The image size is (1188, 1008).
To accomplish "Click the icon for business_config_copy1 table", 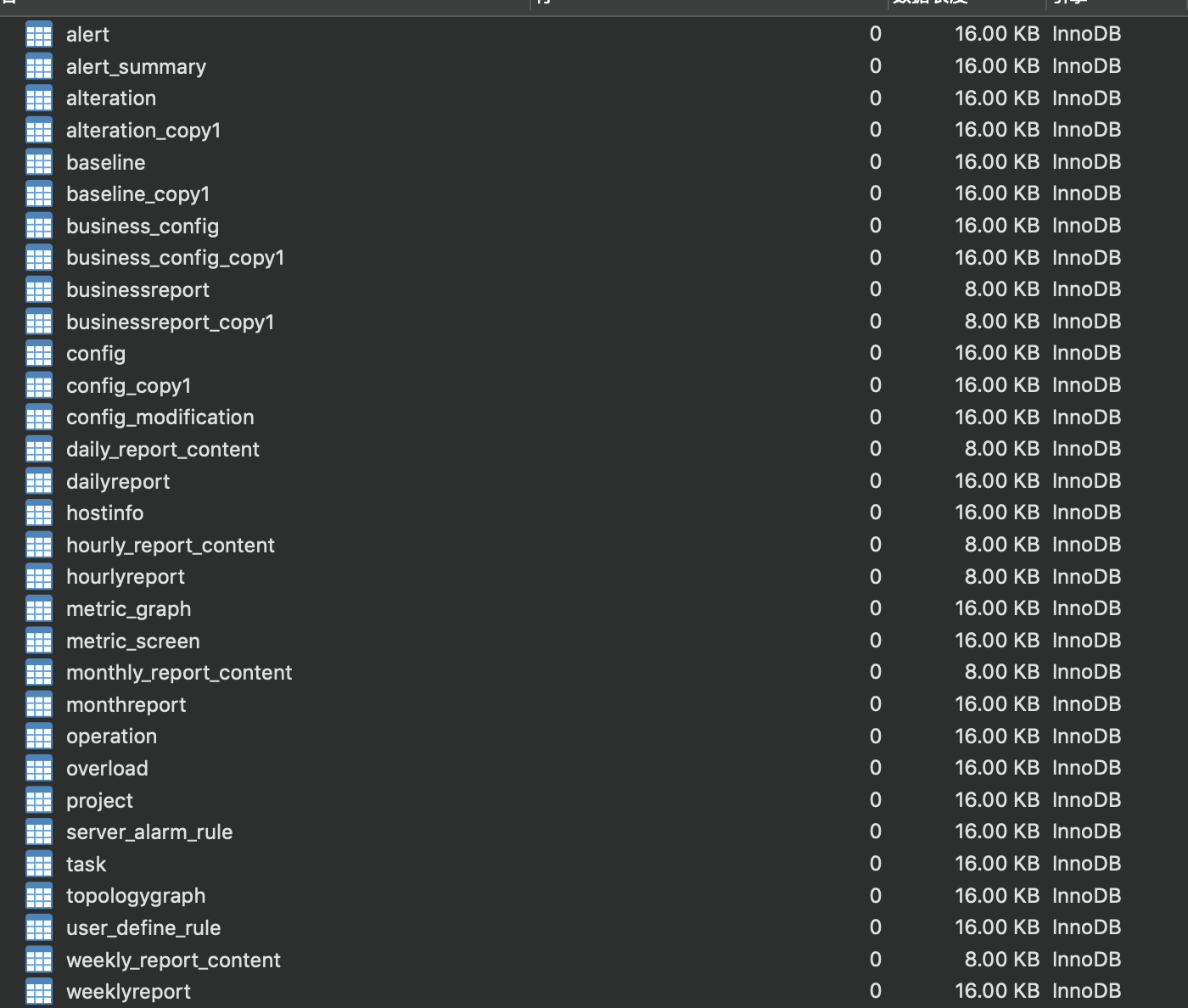I will (39, 258).
